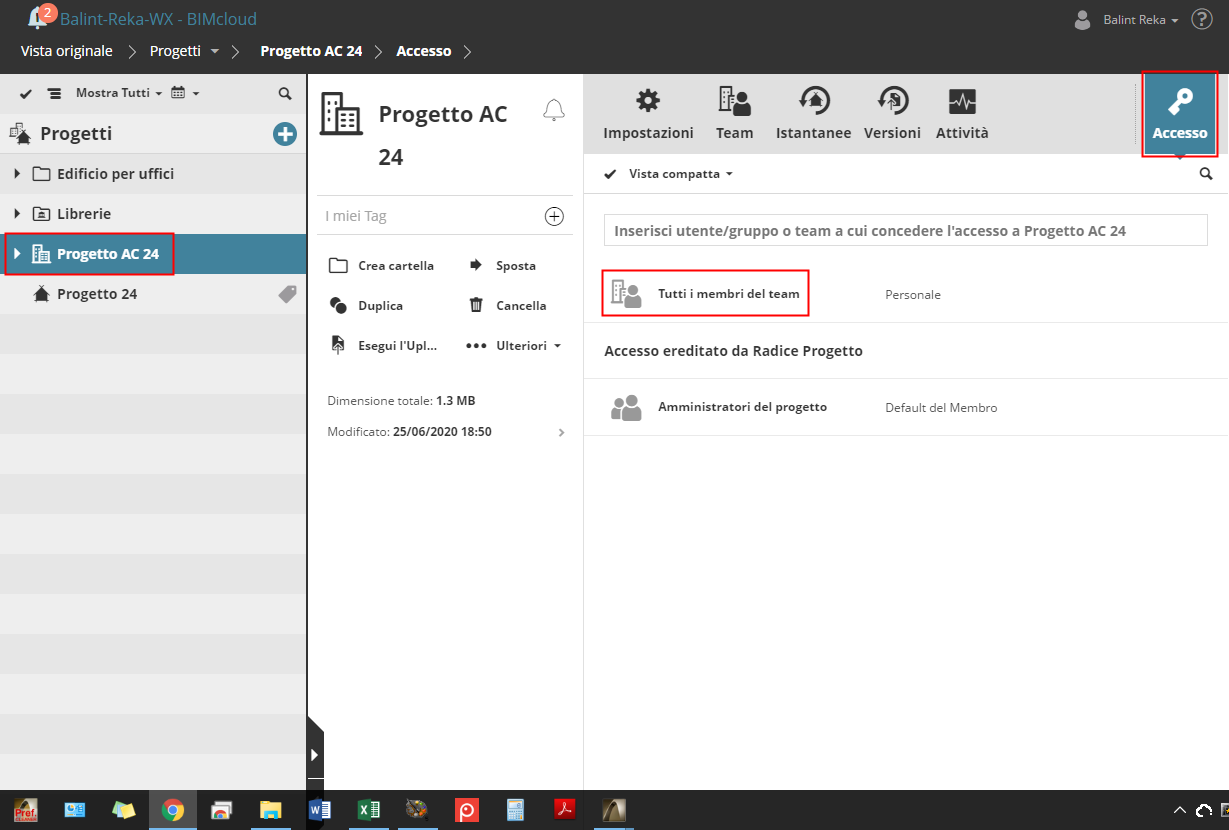Open Archicad from the taskbar

613,810
